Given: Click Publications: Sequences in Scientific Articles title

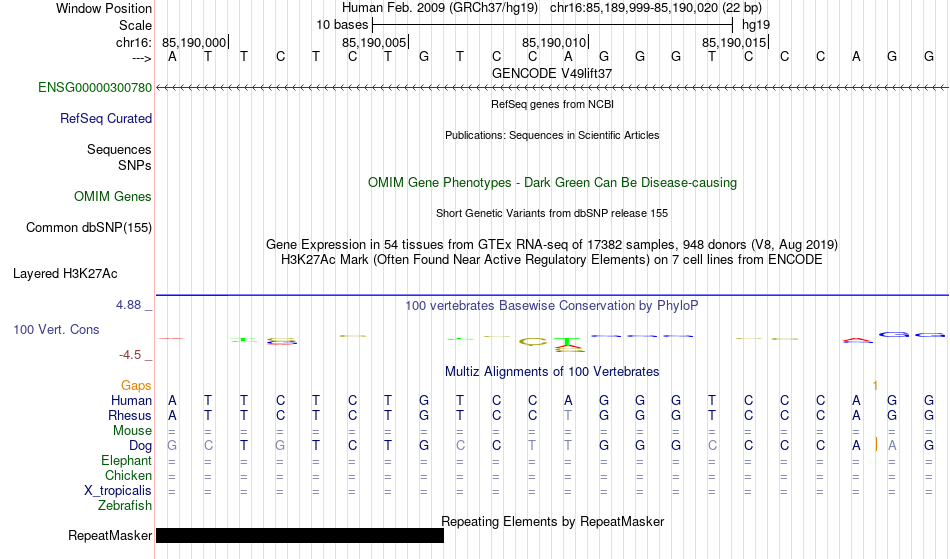Looking at the screenshot, I should click(552, 135).
